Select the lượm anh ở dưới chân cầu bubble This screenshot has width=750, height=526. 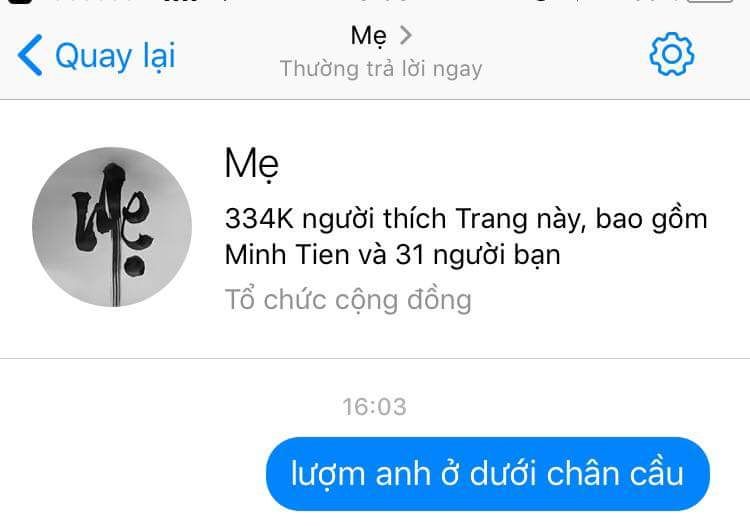488,474
